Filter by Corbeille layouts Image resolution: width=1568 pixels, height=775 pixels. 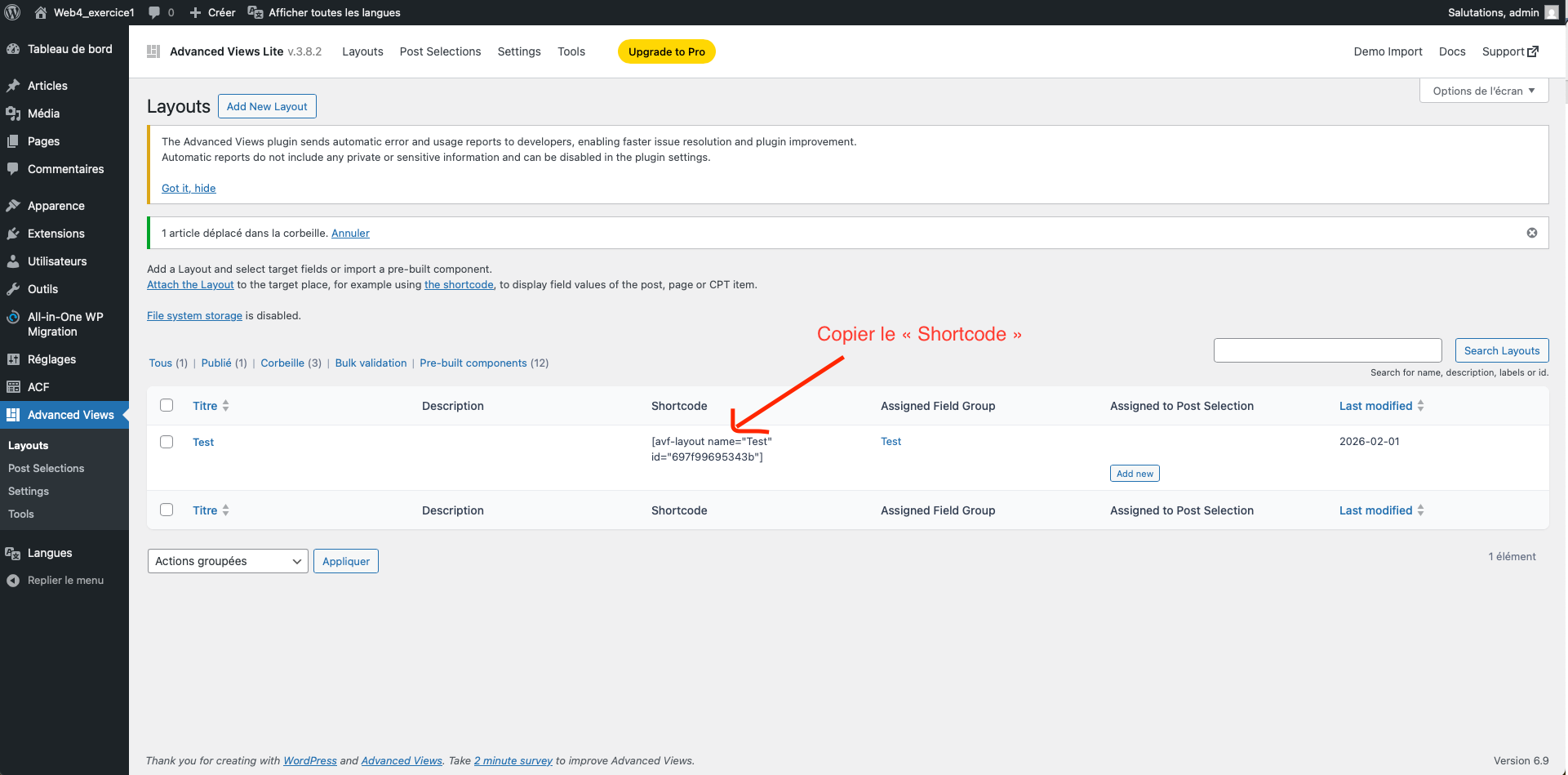click(x=282, y=363)
